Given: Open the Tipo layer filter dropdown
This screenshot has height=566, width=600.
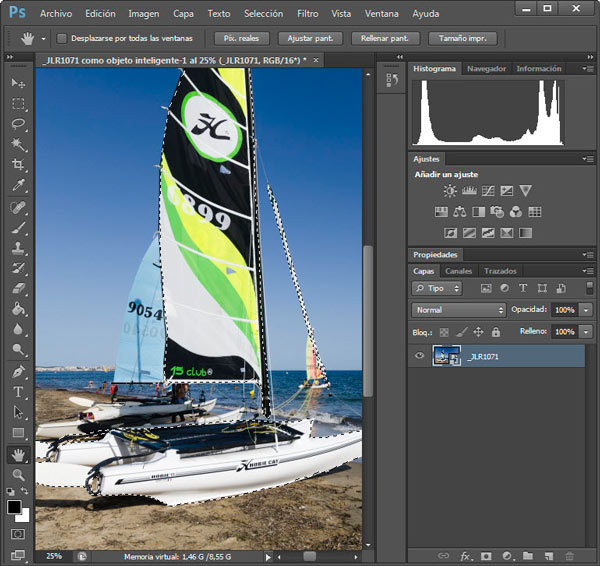Looking at the screenshot, I should [437, 289].
